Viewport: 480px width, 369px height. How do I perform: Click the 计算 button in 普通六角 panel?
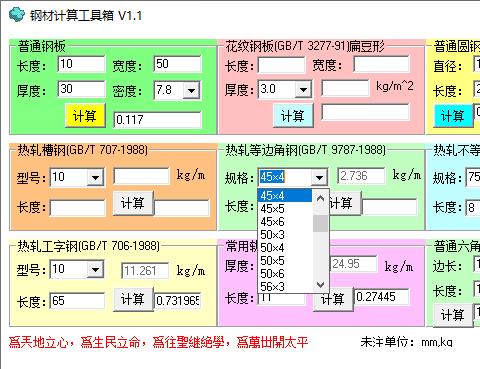(x=453, y=315)
